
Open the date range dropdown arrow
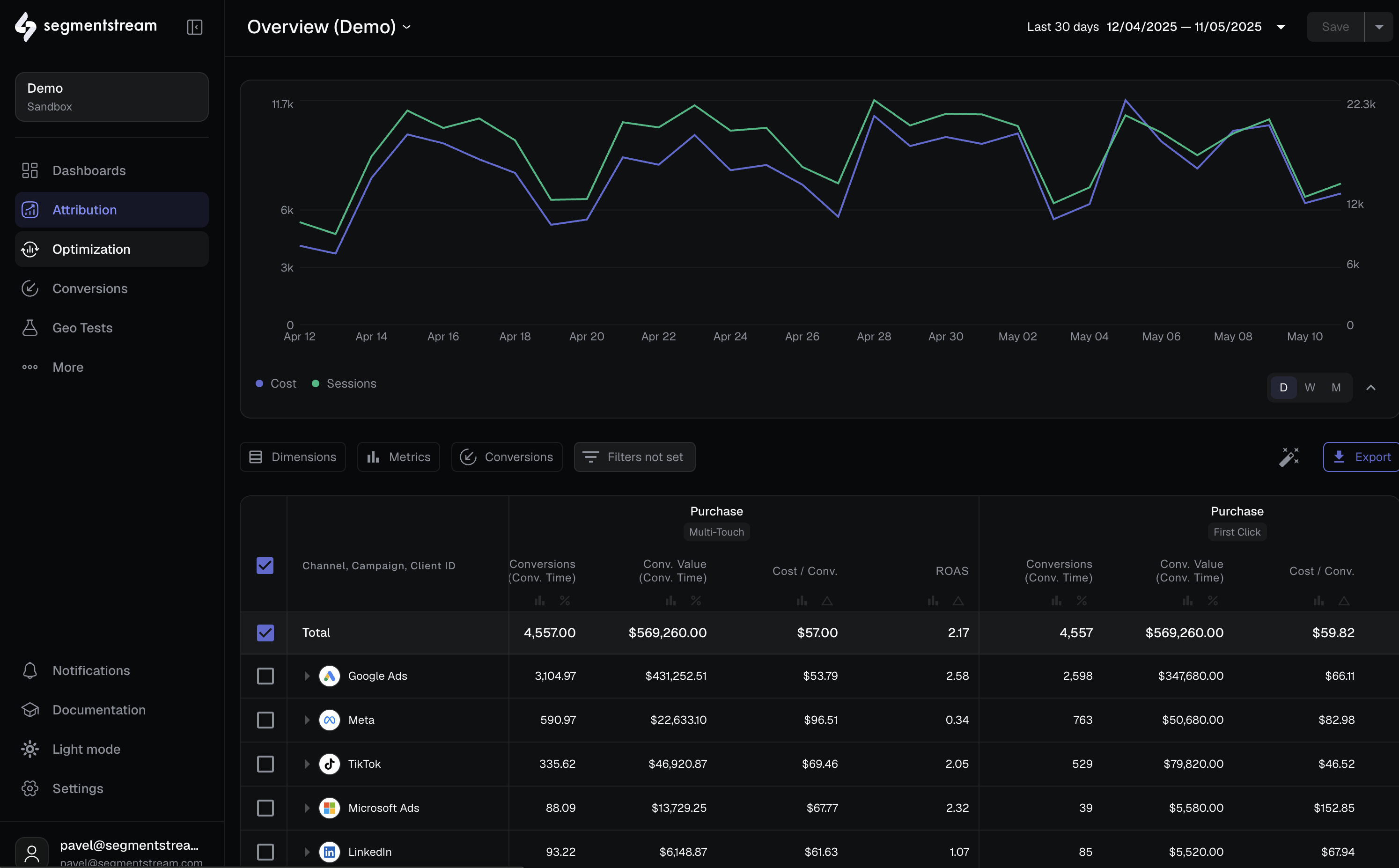pyautogui.click(x=1281, y=27)
